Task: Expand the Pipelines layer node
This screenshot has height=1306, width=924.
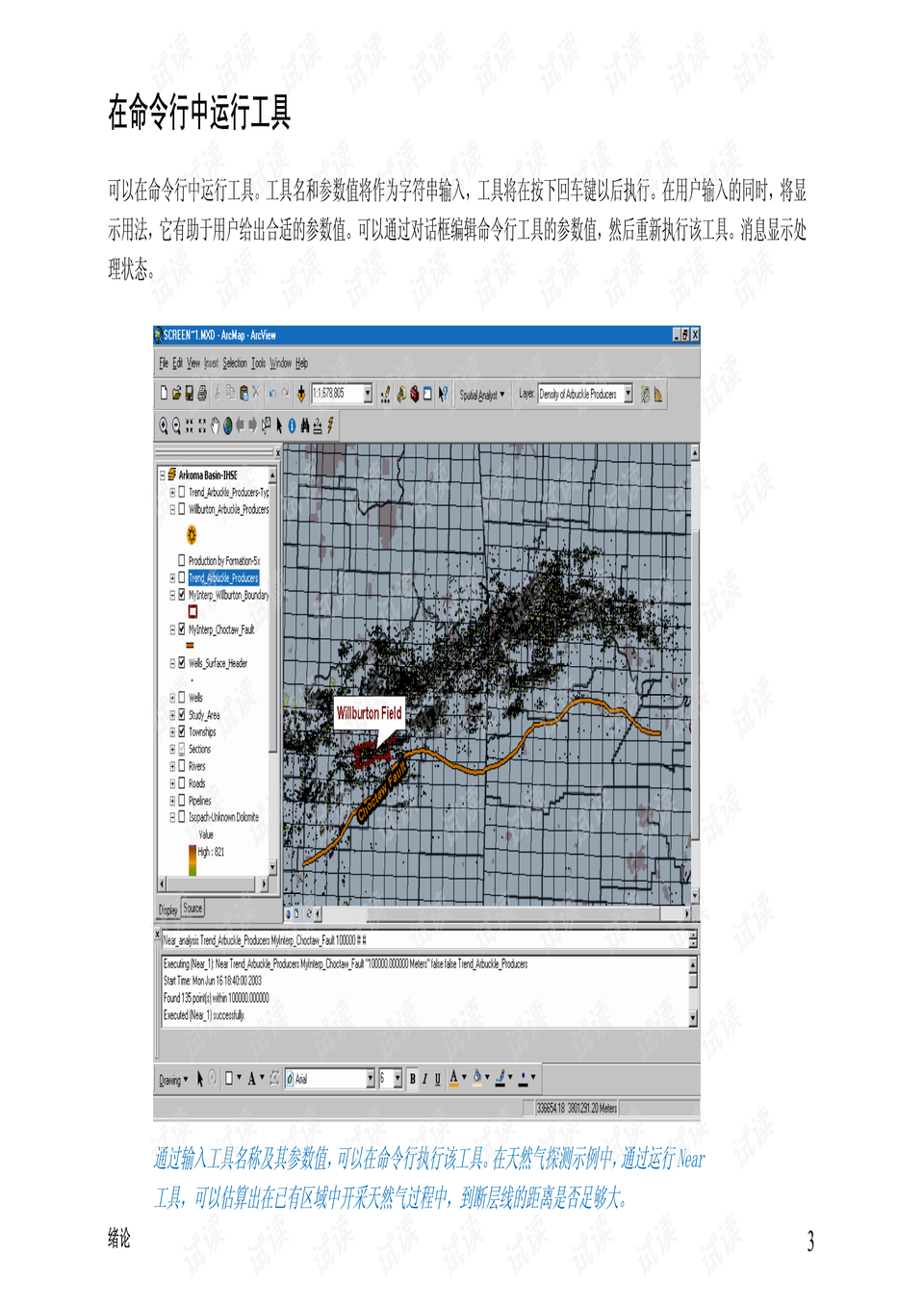Action: pyautogui.click(x=172, y=801)
